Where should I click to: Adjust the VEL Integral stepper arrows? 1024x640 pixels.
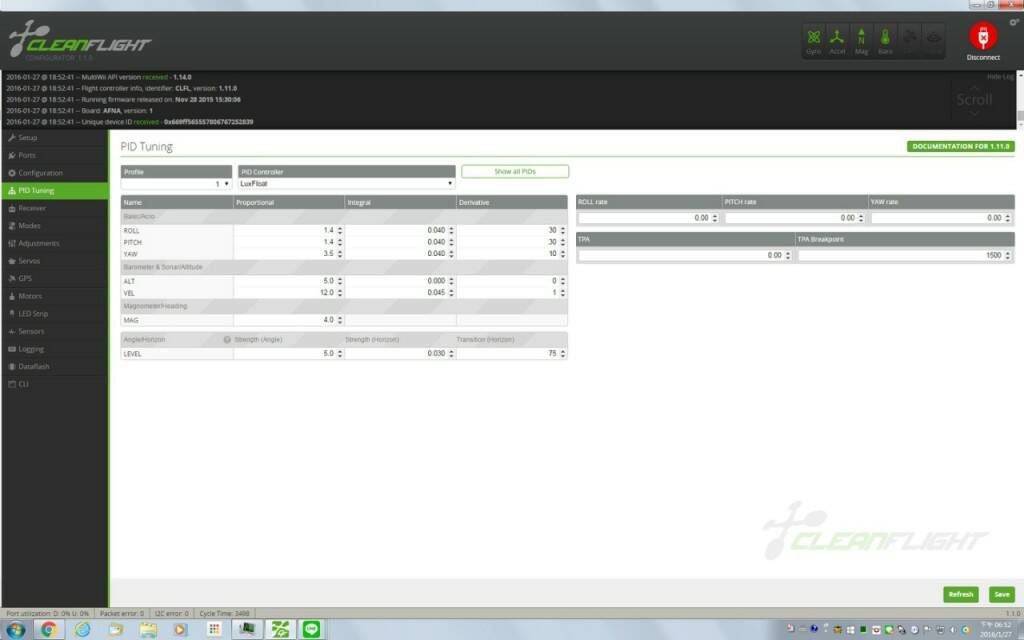[x=451, y=293]
